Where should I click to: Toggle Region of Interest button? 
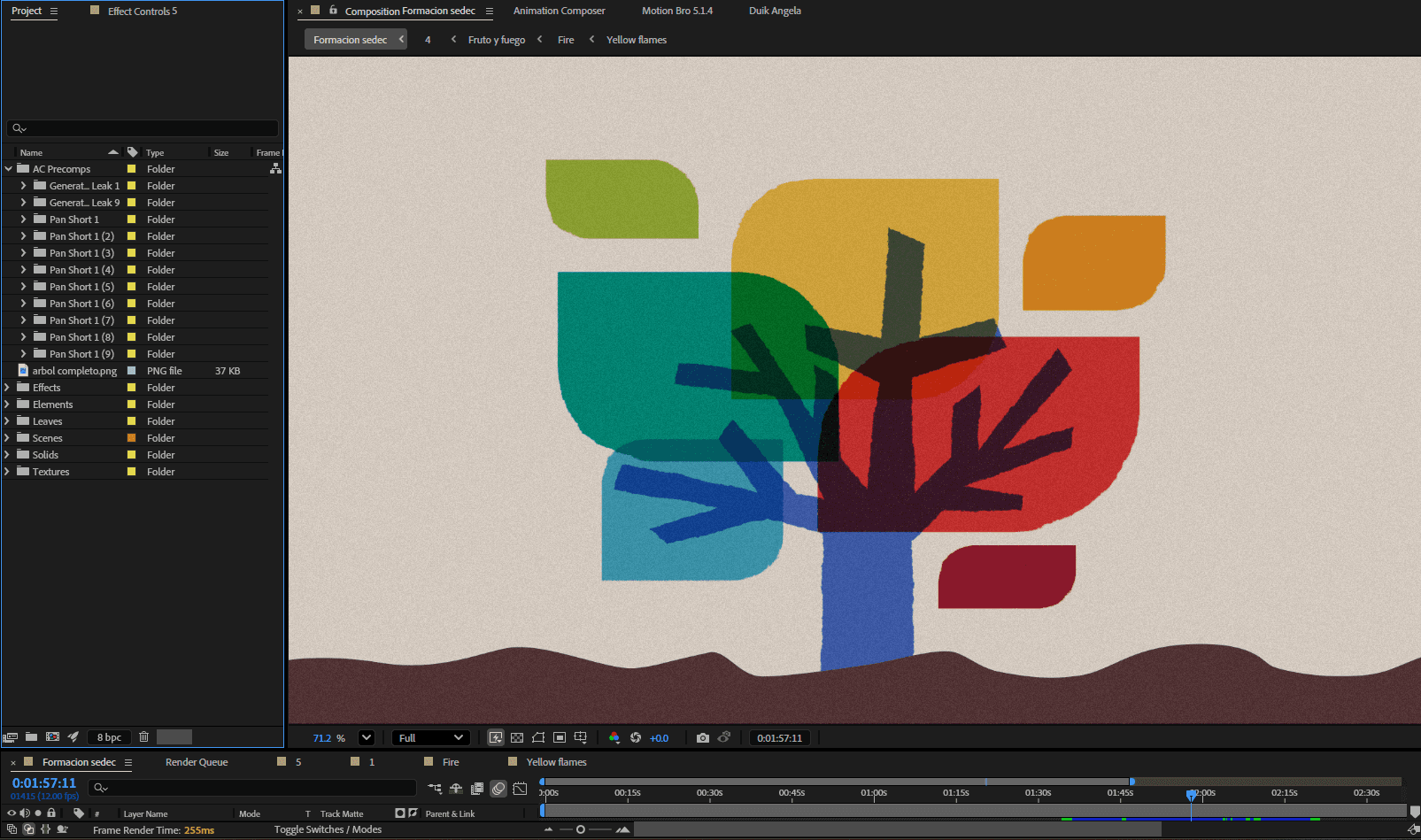[x=560, y=737]
